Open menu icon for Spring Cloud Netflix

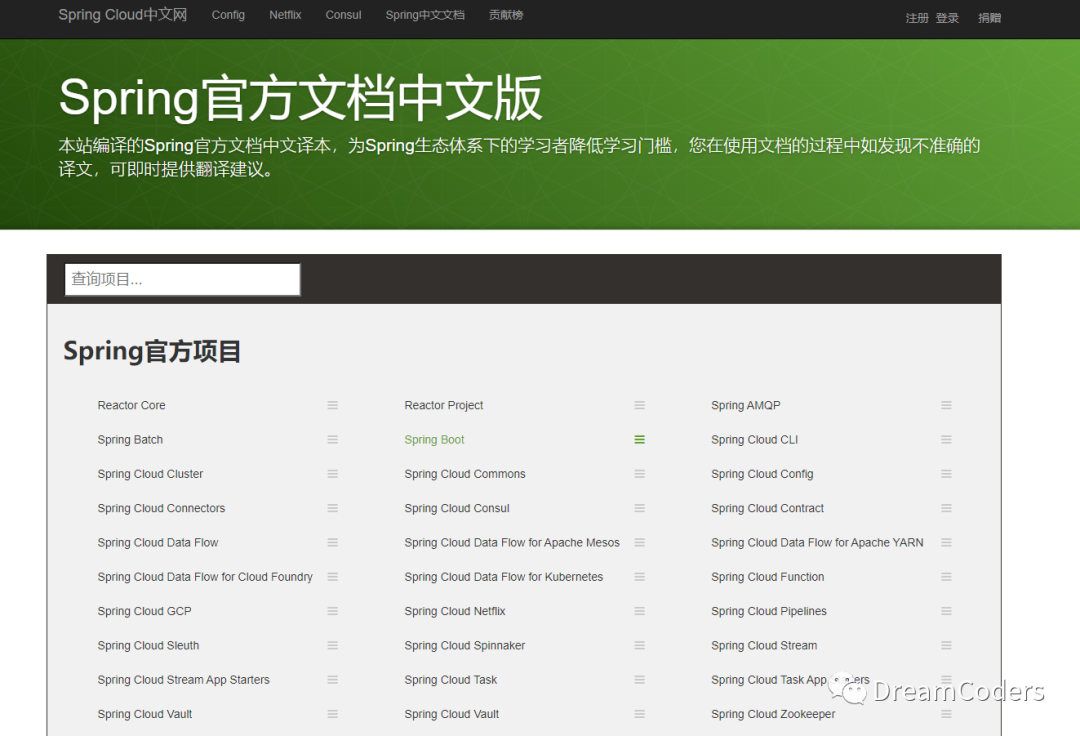639,611
